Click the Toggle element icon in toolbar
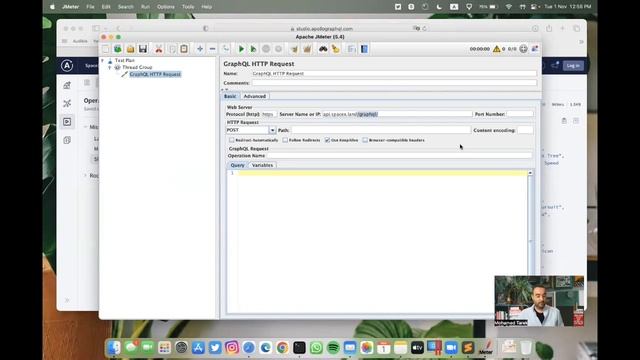This screenshot has width=640, height=360. [225, 49]
